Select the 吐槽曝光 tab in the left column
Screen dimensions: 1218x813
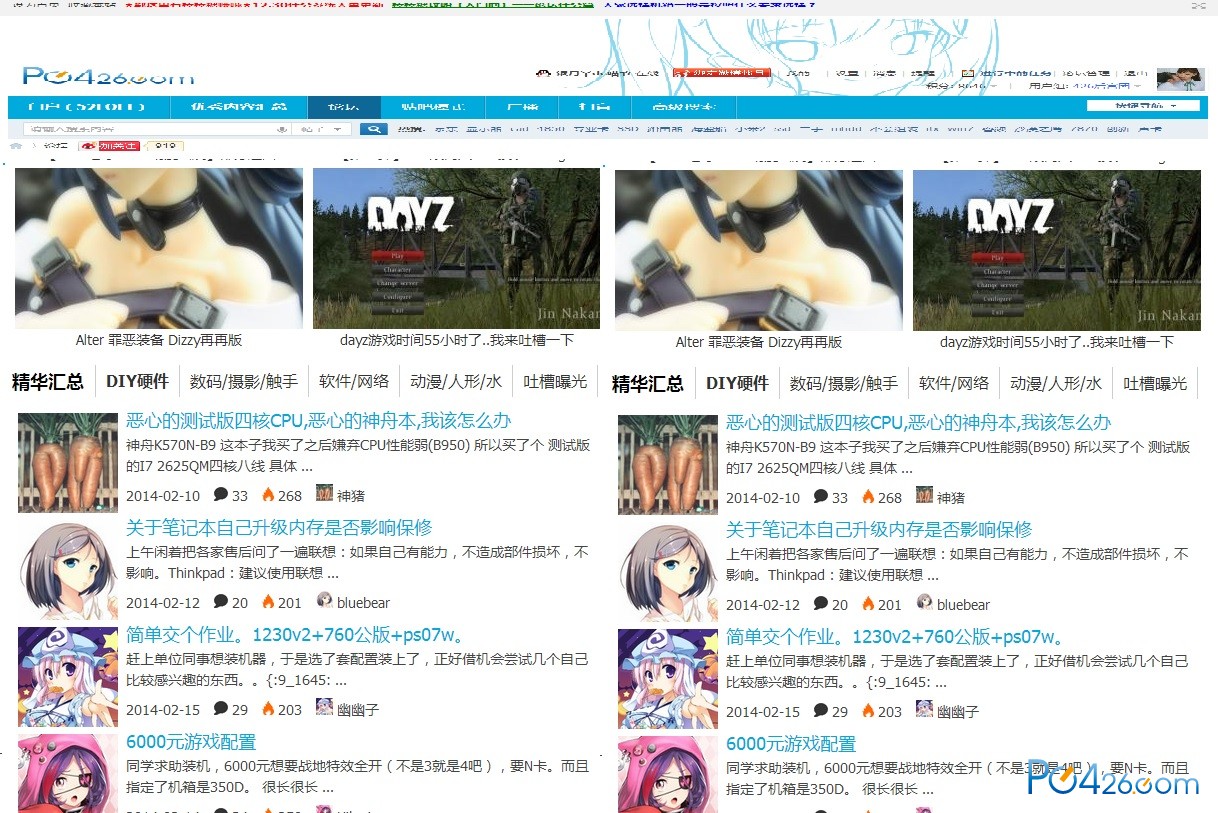(x=555, y=381)
